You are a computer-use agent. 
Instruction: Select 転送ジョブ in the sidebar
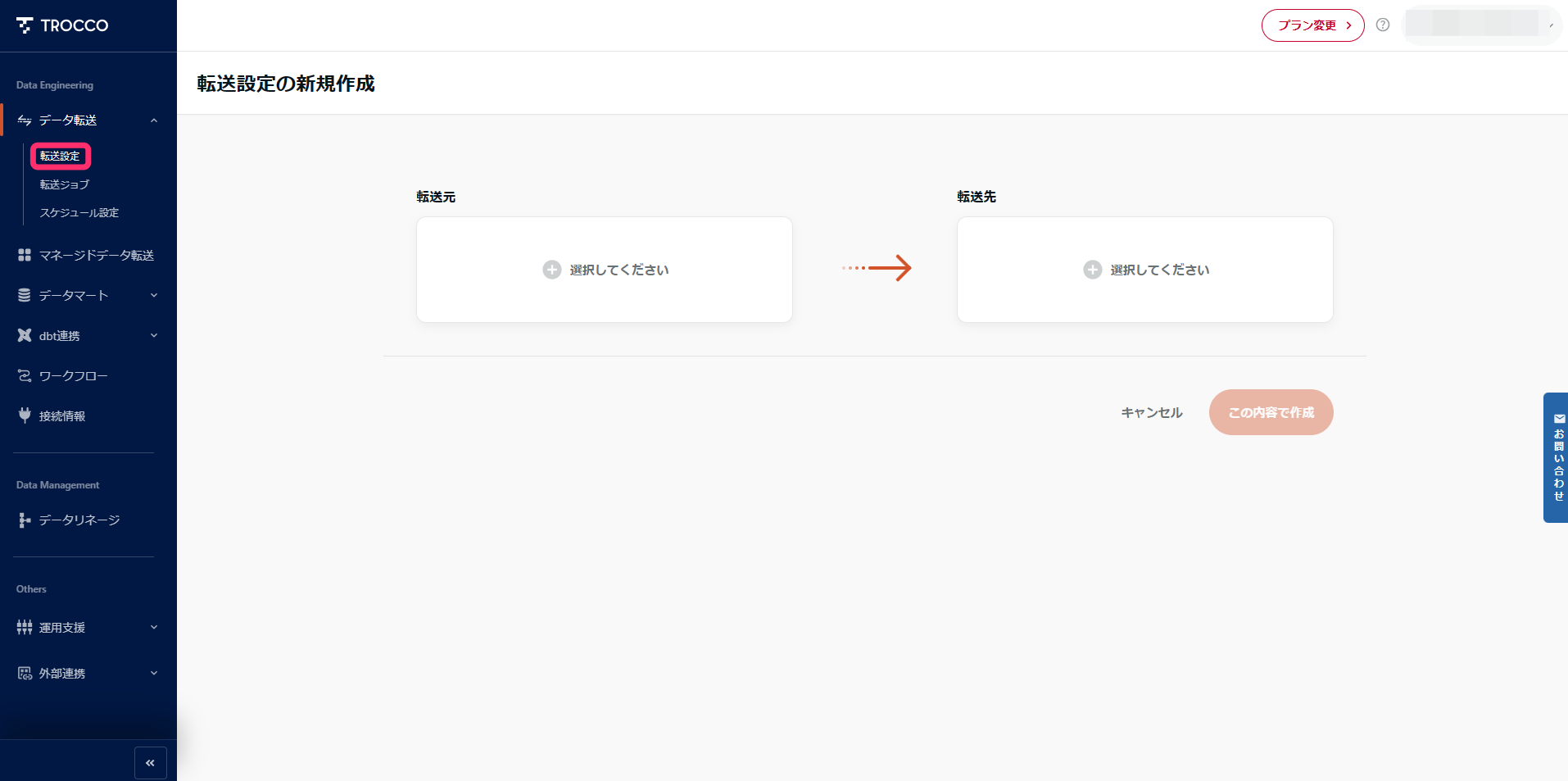65,184
